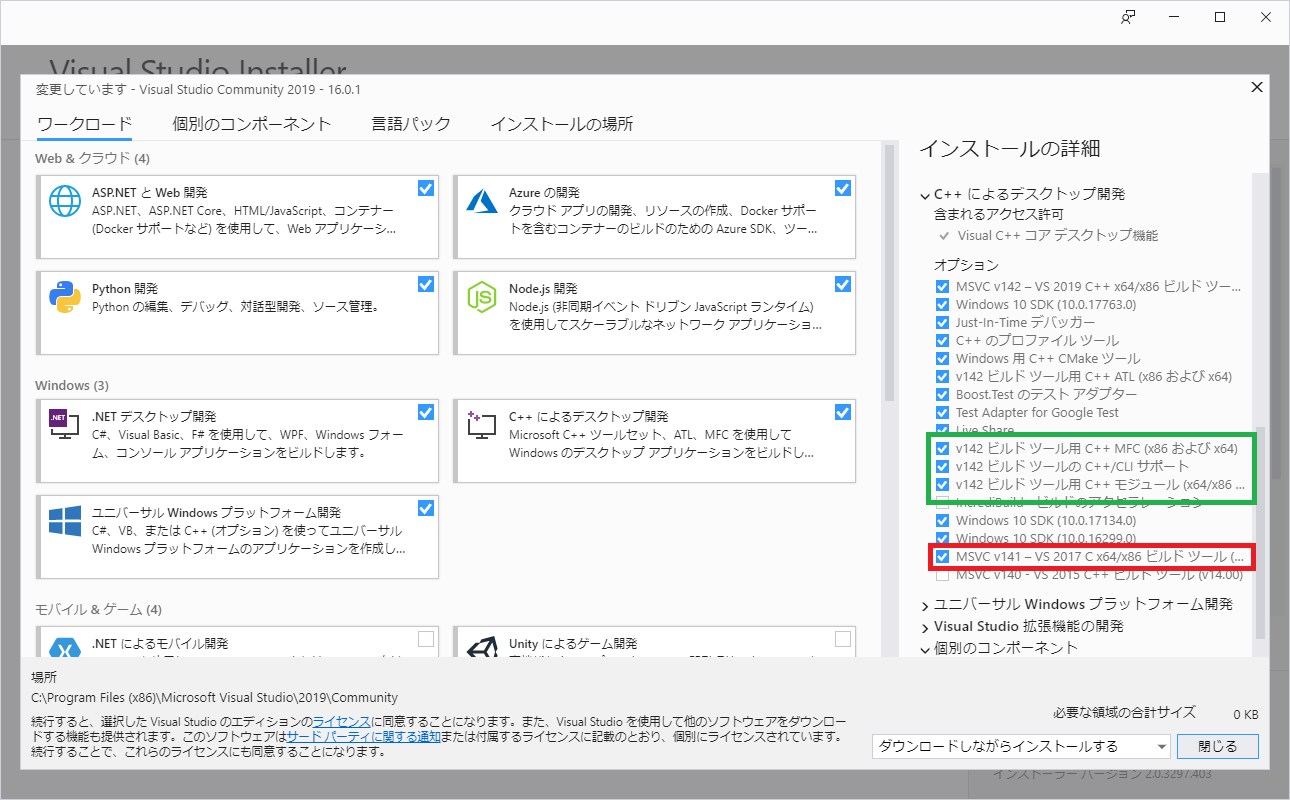
Task: Toggle v142 C++ モジュール checkbox
Action: click(x=942, y=484)
